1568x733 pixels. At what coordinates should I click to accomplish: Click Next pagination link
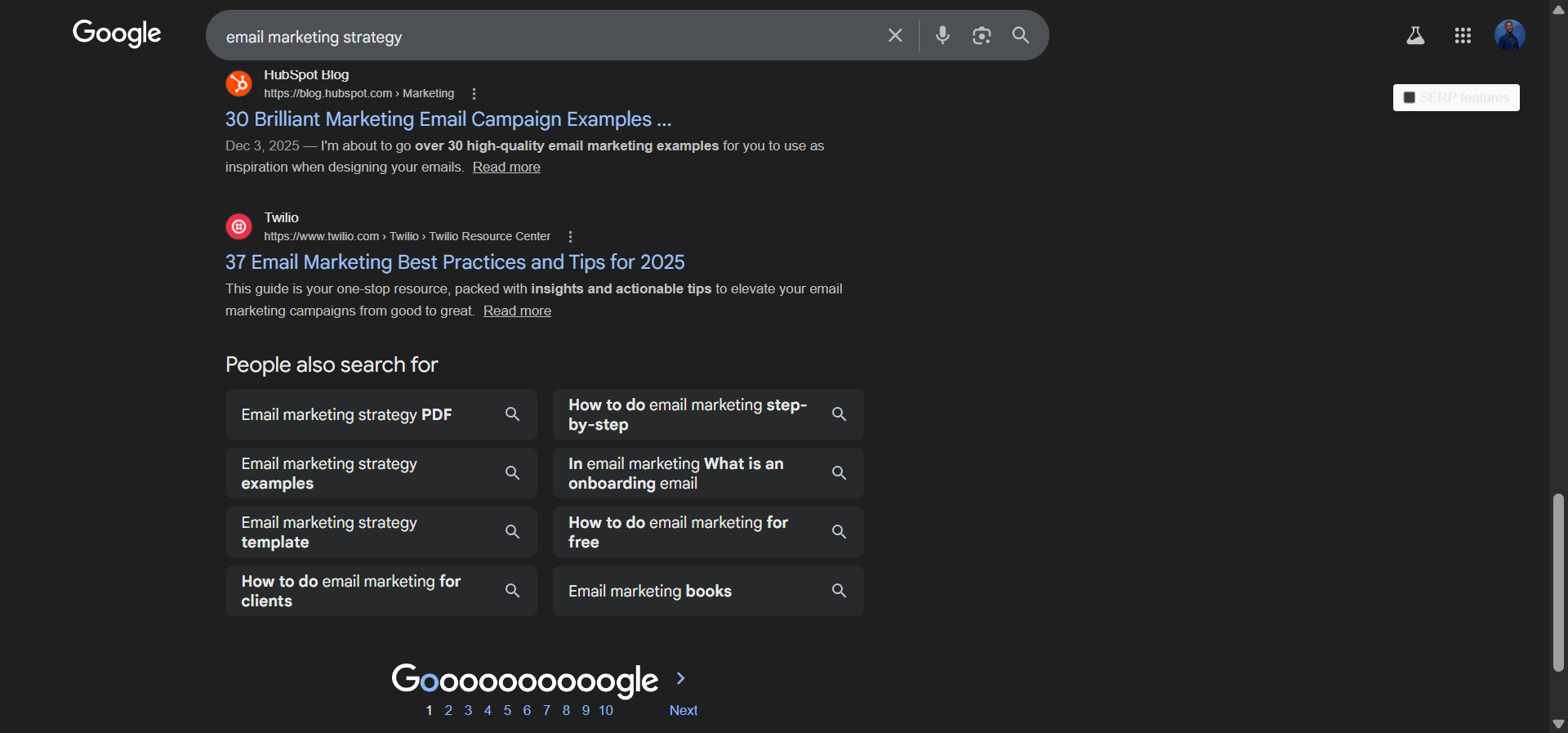pyautogui.click(x=684, y=710)
